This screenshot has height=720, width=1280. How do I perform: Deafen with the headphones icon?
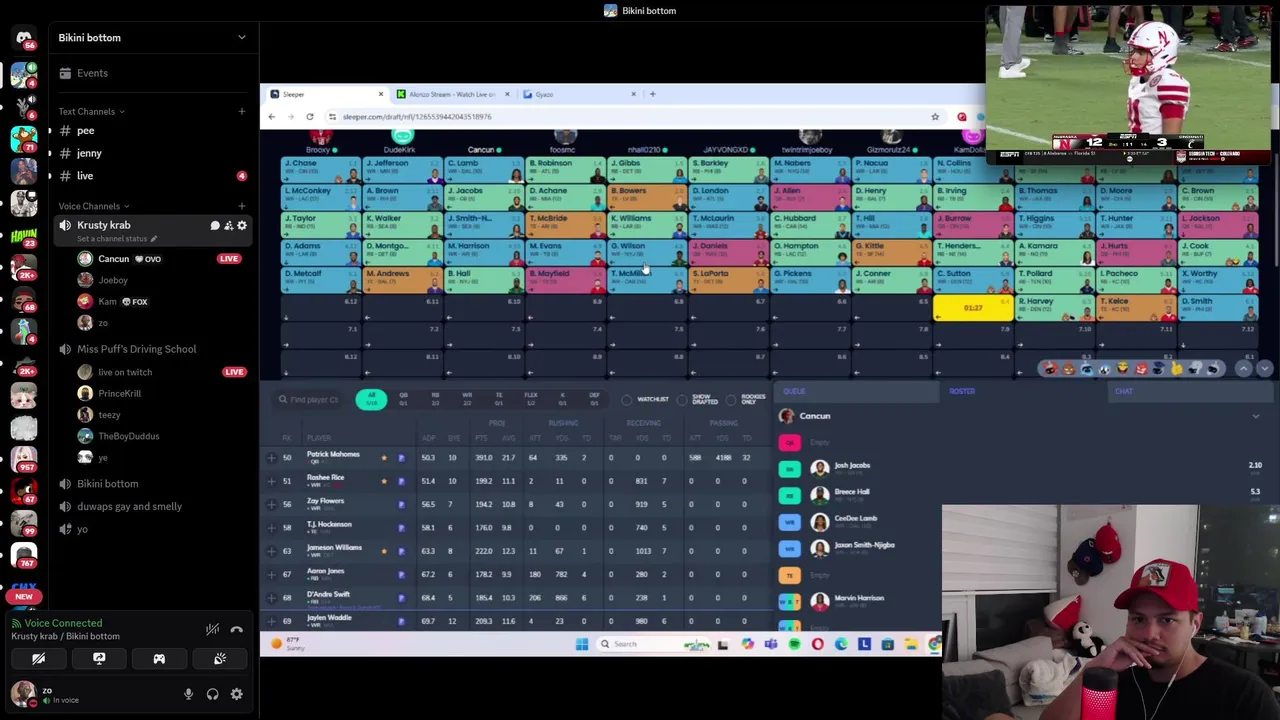tap(212, 694)
